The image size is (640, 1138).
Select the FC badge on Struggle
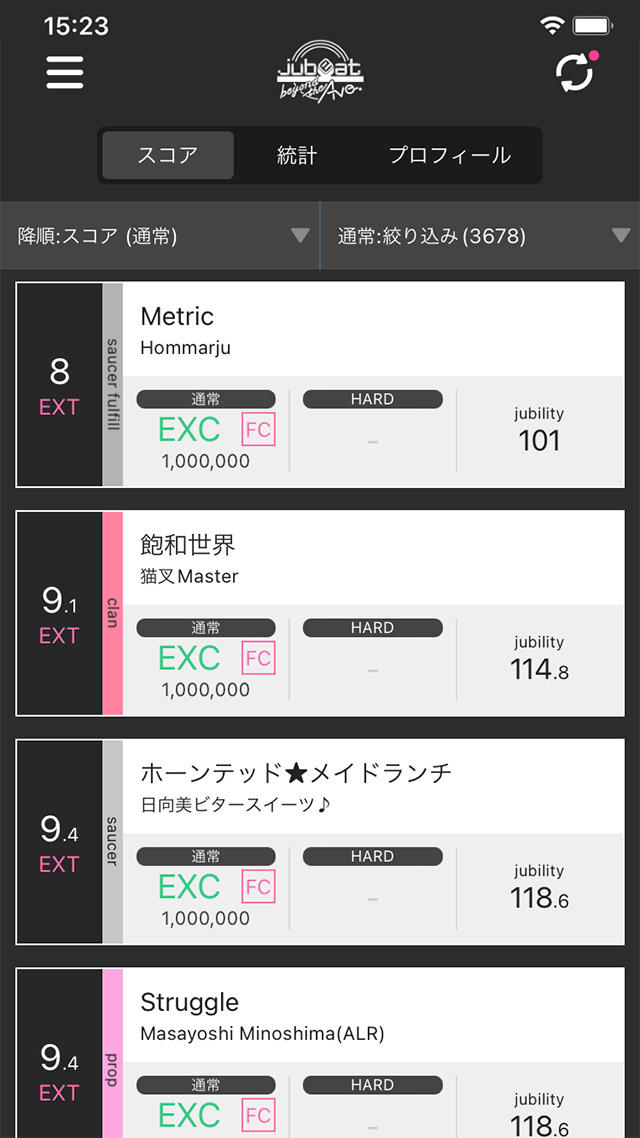click(x=258, y=1115)
